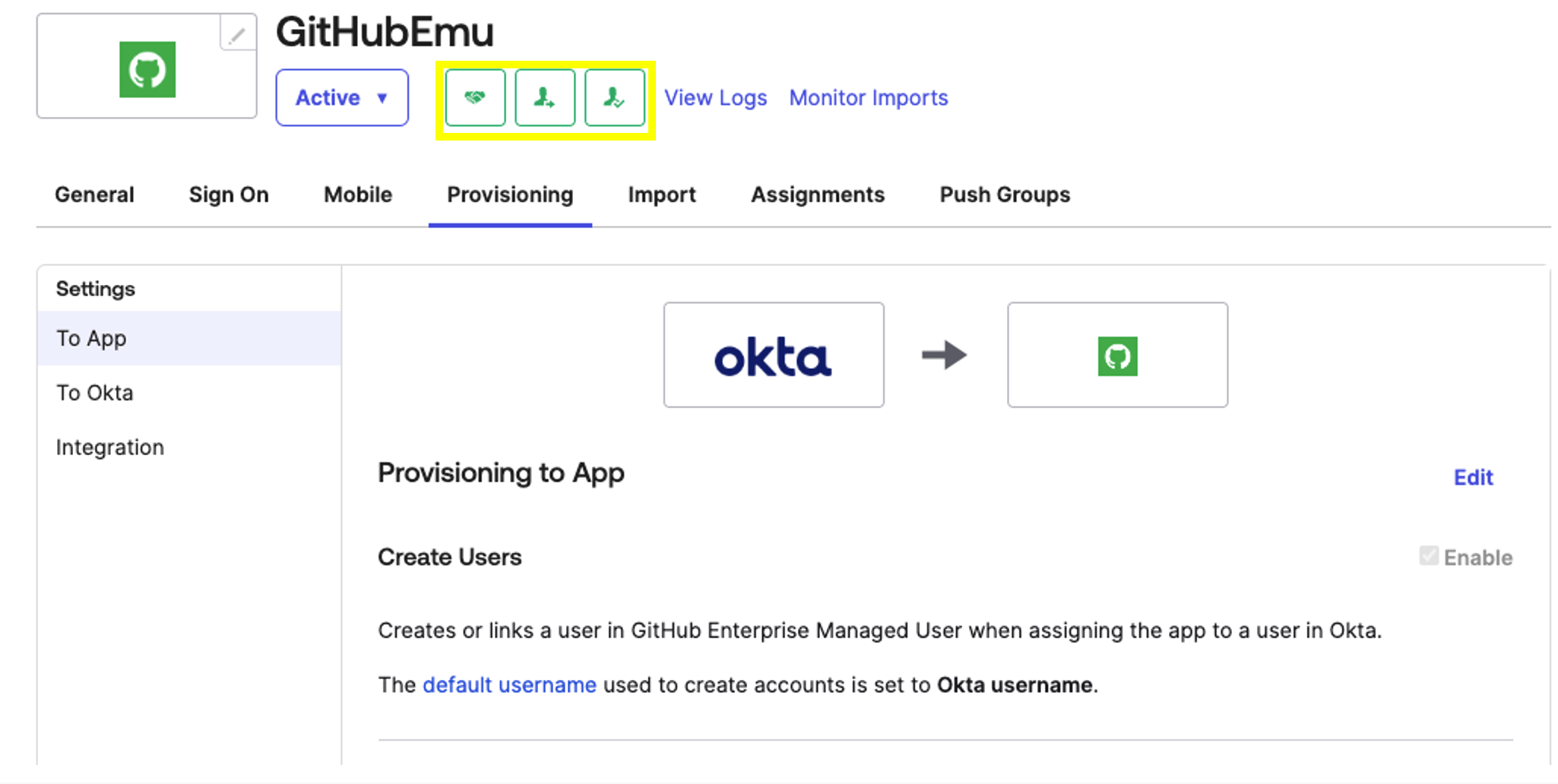This screenshot has width=1558, height=784.
Task: Click the GitHubEmu app title
Action: click(x=385, y=33)
